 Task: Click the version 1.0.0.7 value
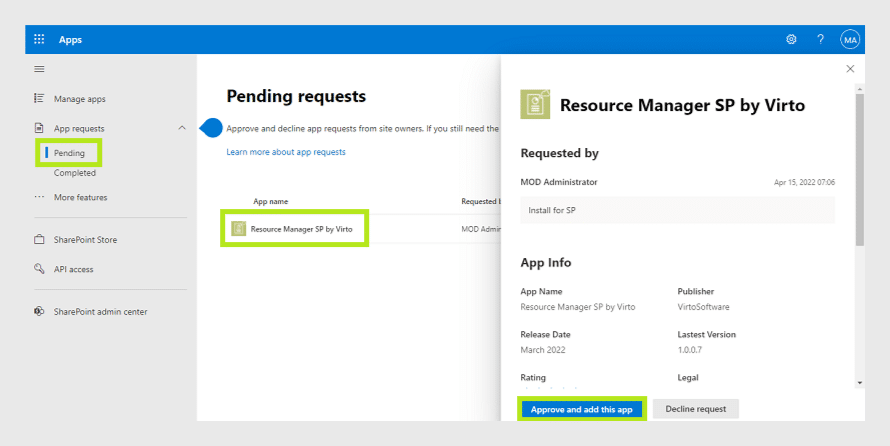(x=690, y=350)
